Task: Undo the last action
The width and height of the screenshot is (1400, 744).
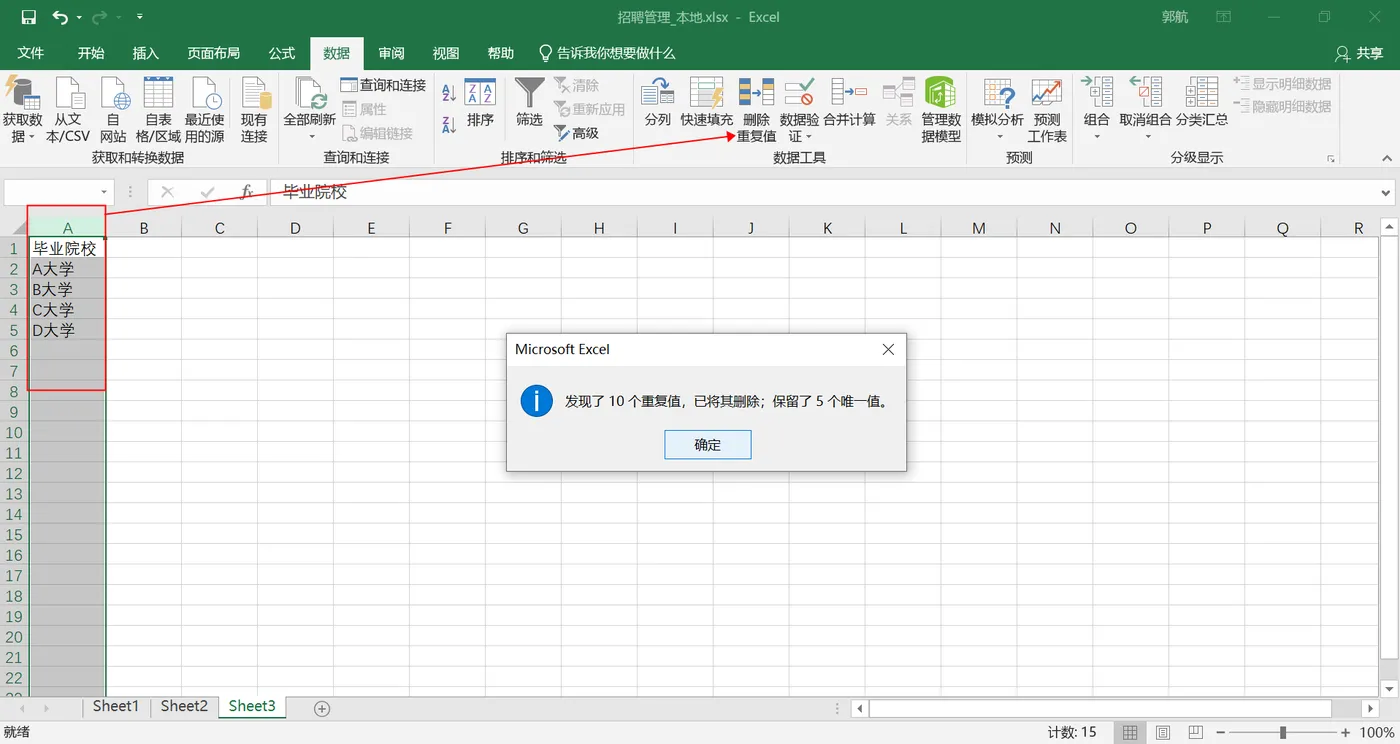Action: pyautogui.click(x=60, y=17)
